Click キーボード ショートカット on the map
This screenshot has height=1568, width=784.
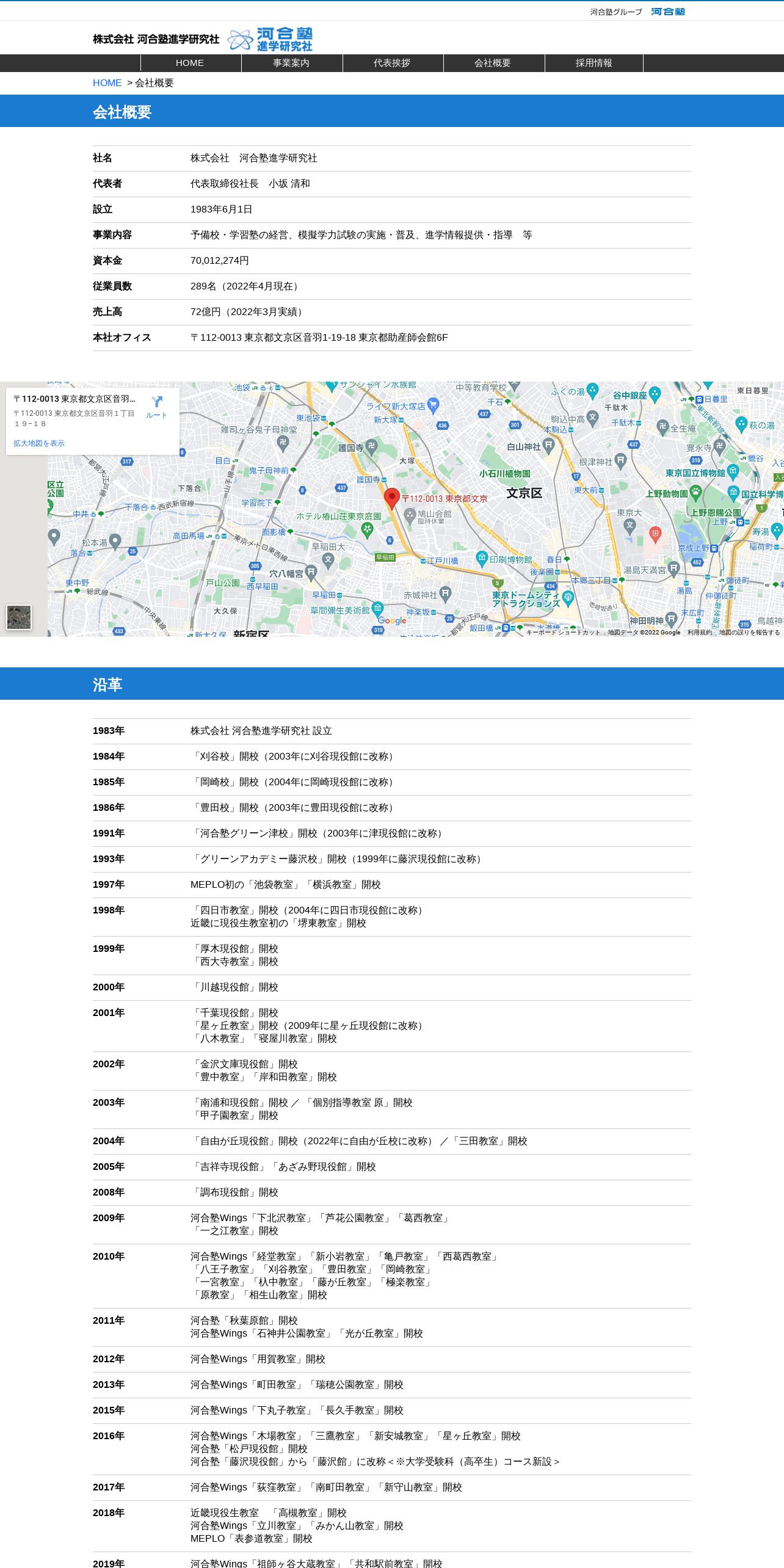pyautogui.click(x=563, y=633)
